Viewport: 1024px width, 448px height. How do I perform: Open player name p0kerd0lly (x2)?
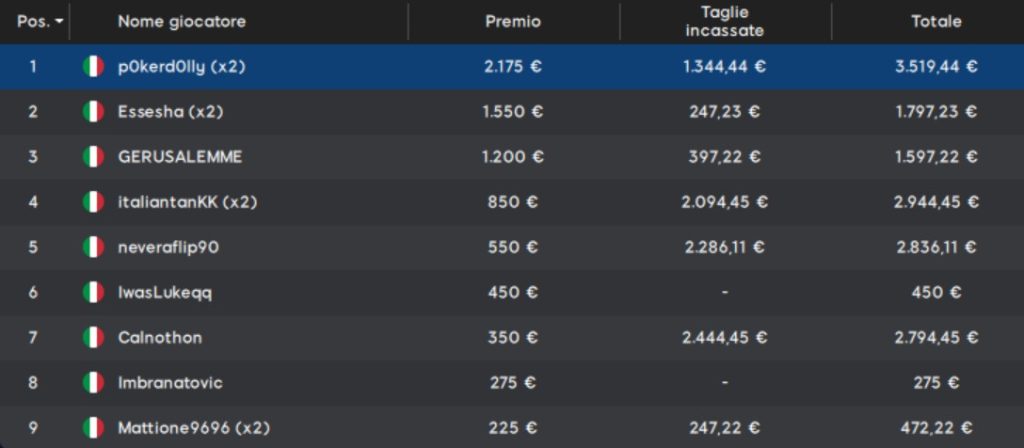[x=182, y=67]
